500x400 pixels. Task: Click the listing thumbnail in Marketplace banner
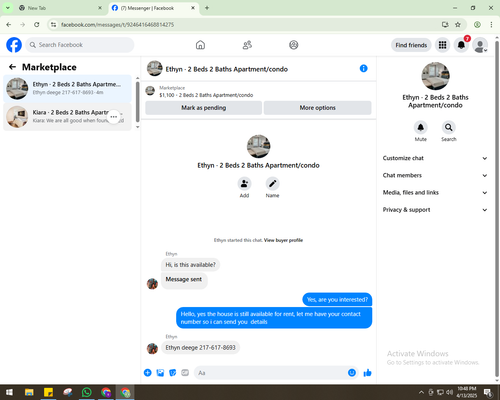tap(150, 91)
